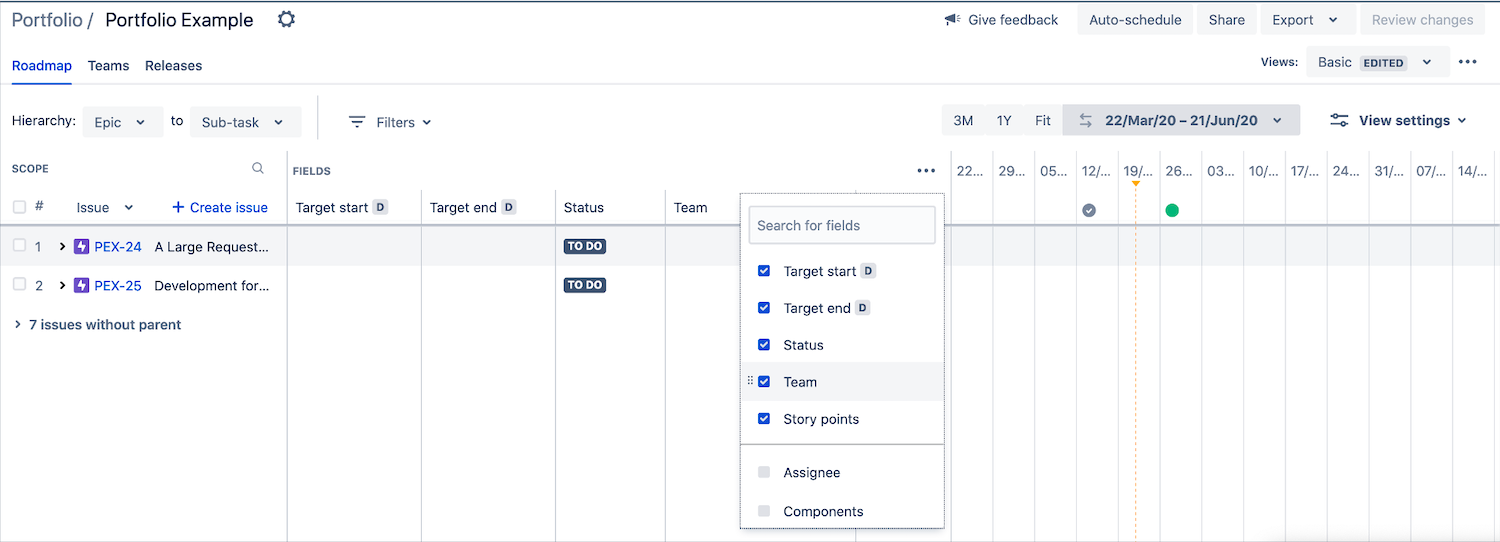Screen dimensions: 1500x542
Task: Select the row 2 PEX-25 checkbox
Action: click(19, 284)
